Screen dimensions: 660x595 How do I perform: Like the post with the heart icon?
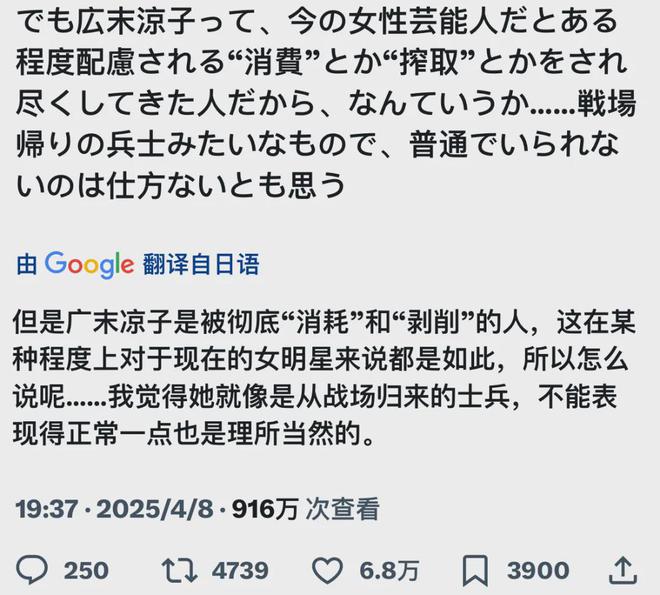pyautogui.click(x=327, y=571)
